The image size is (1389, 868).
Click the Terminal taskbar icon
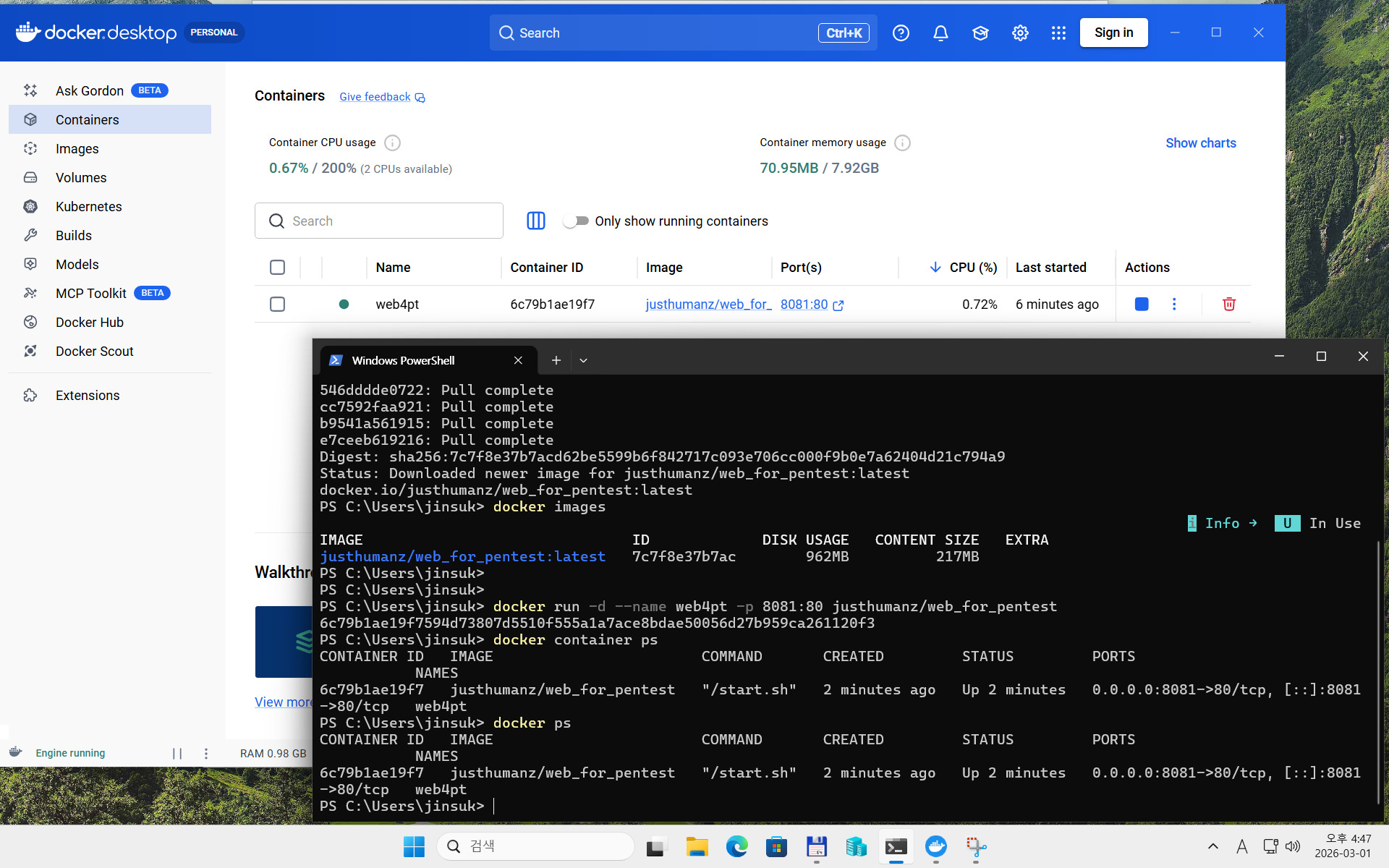point(896,846)
